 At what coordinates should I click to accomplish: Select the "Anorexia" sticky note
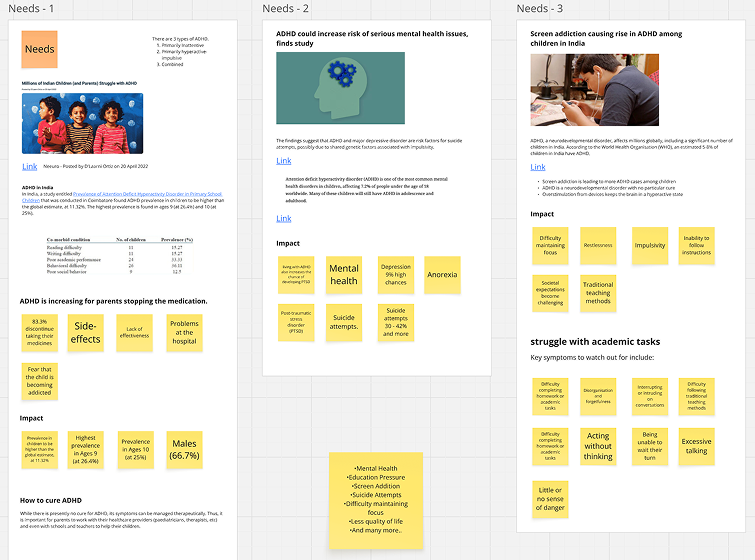tap(442, 275)
